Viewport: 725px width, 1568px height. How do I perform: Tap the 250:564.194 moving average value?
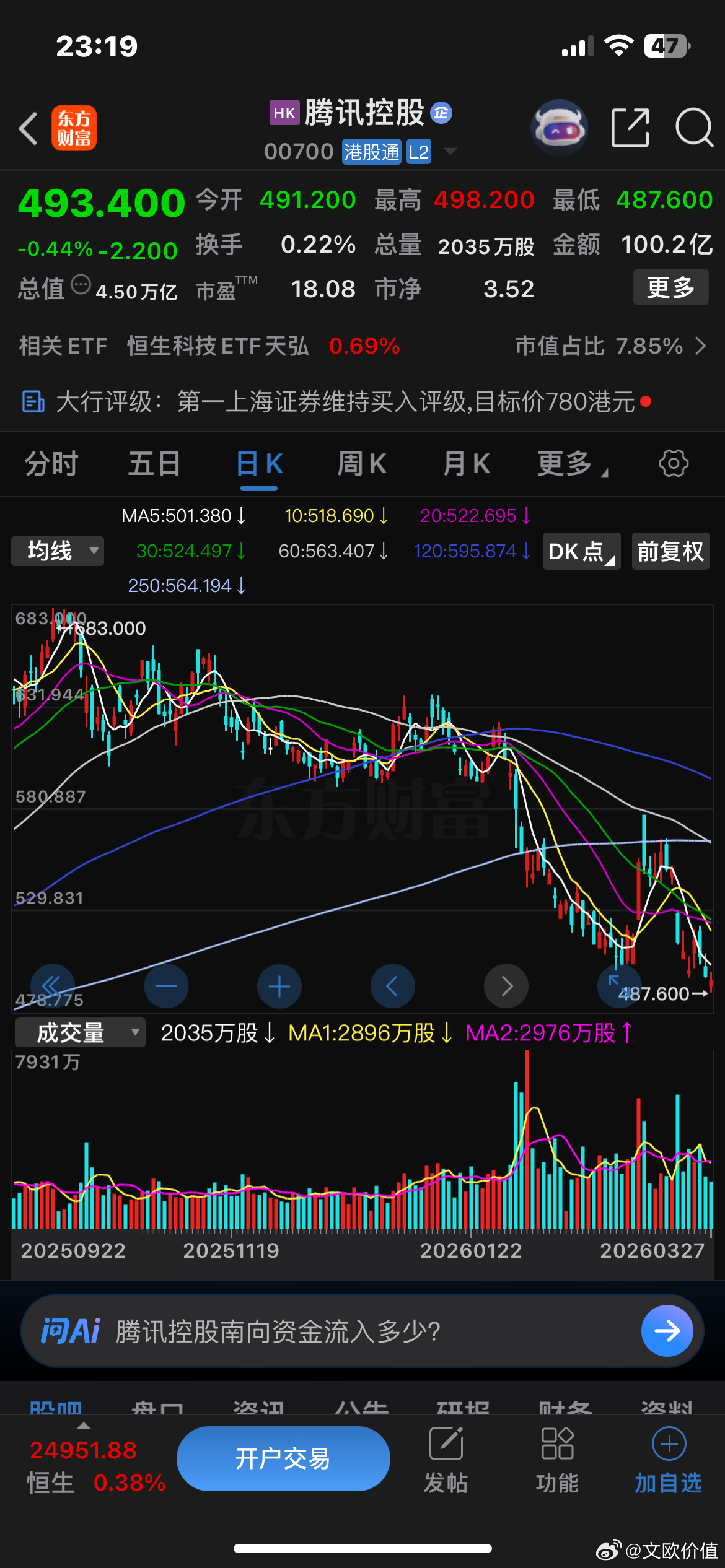click(x=187, y=585)
